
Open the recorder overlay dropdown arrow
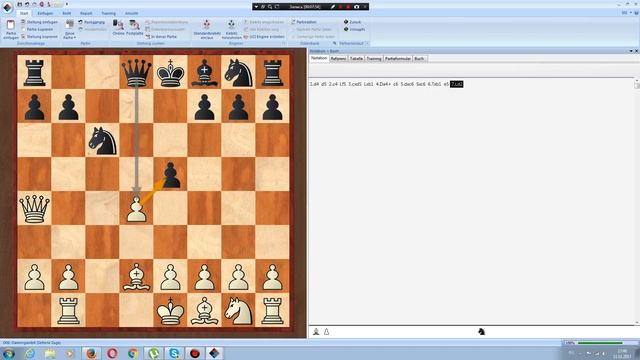(256, 7)
